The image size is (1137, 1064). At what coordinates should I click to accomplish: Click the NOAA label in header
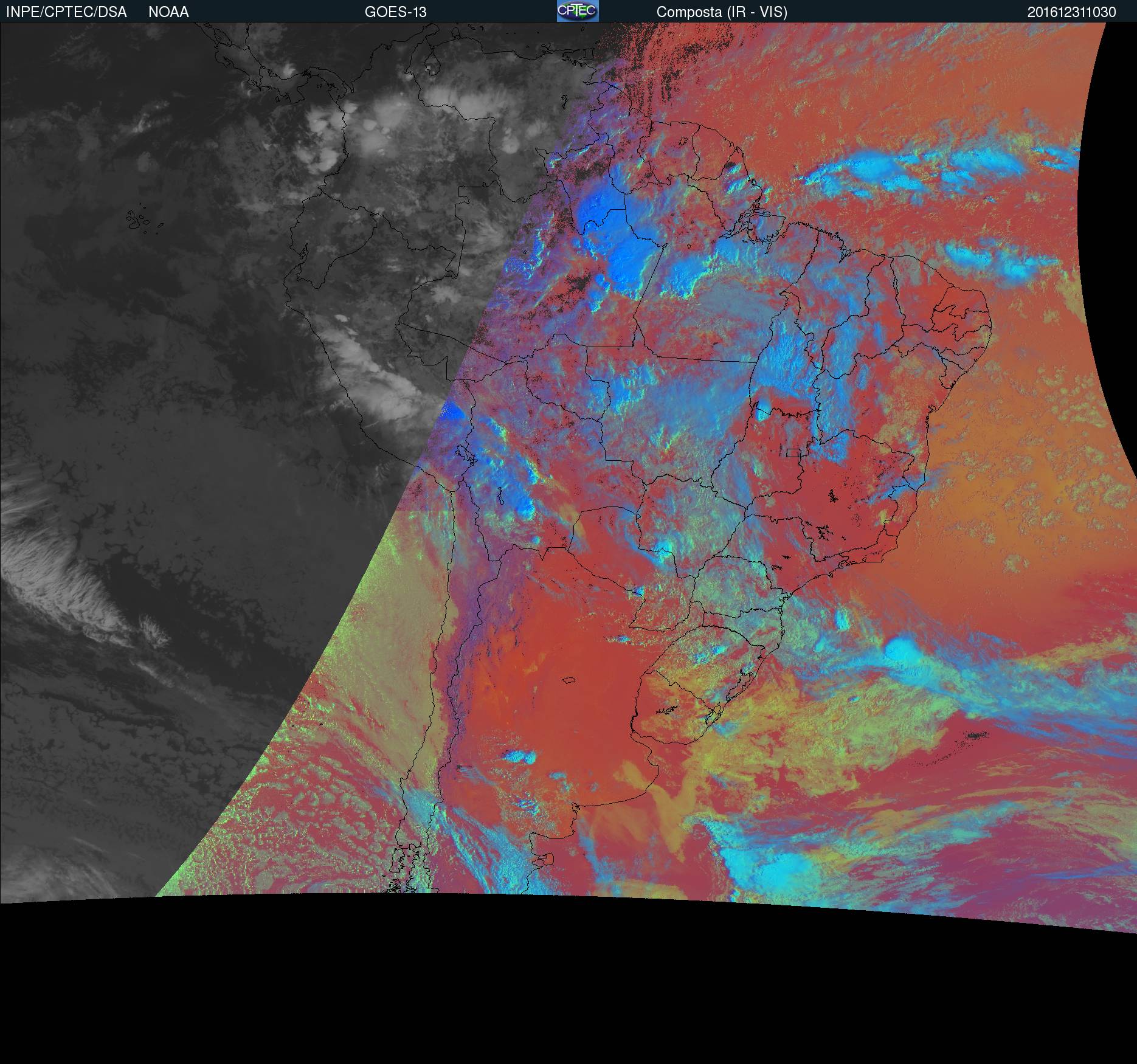coord(168,12)
